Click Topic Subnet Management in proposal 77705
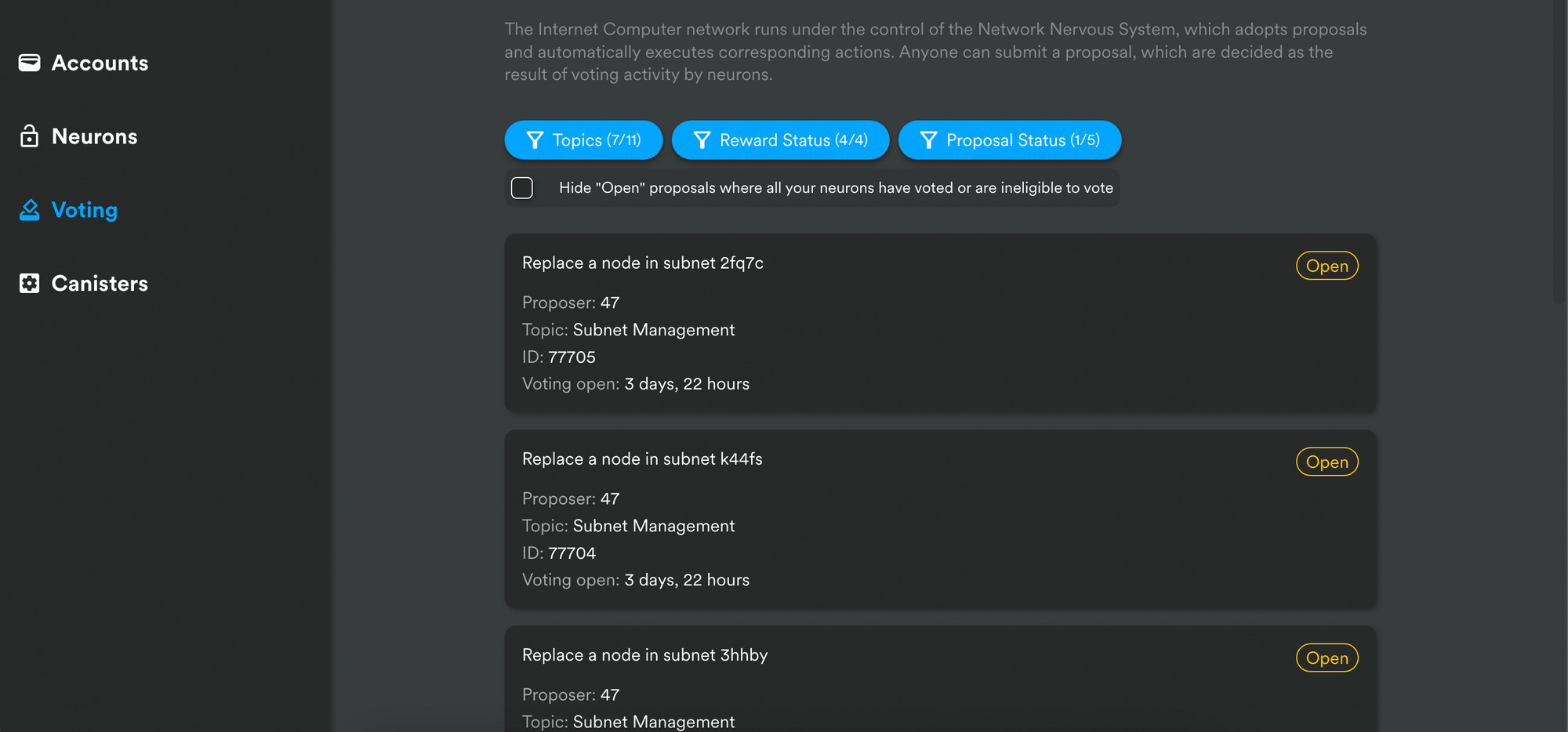Screen dimensions: 1568x732 point(629,330)
